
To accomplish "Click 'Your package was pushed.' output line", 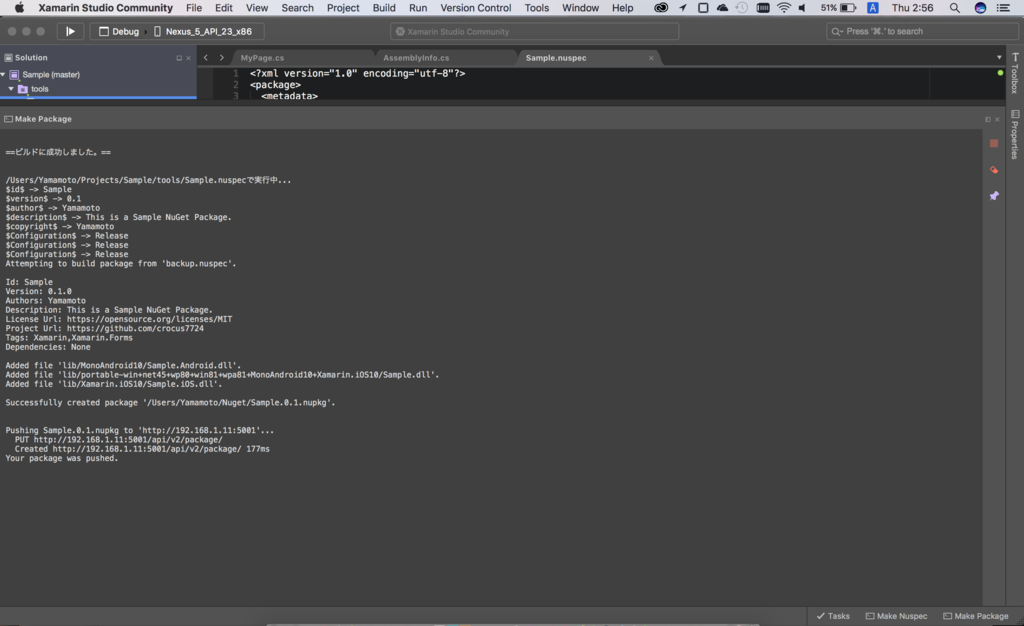I will click(62, 458).
